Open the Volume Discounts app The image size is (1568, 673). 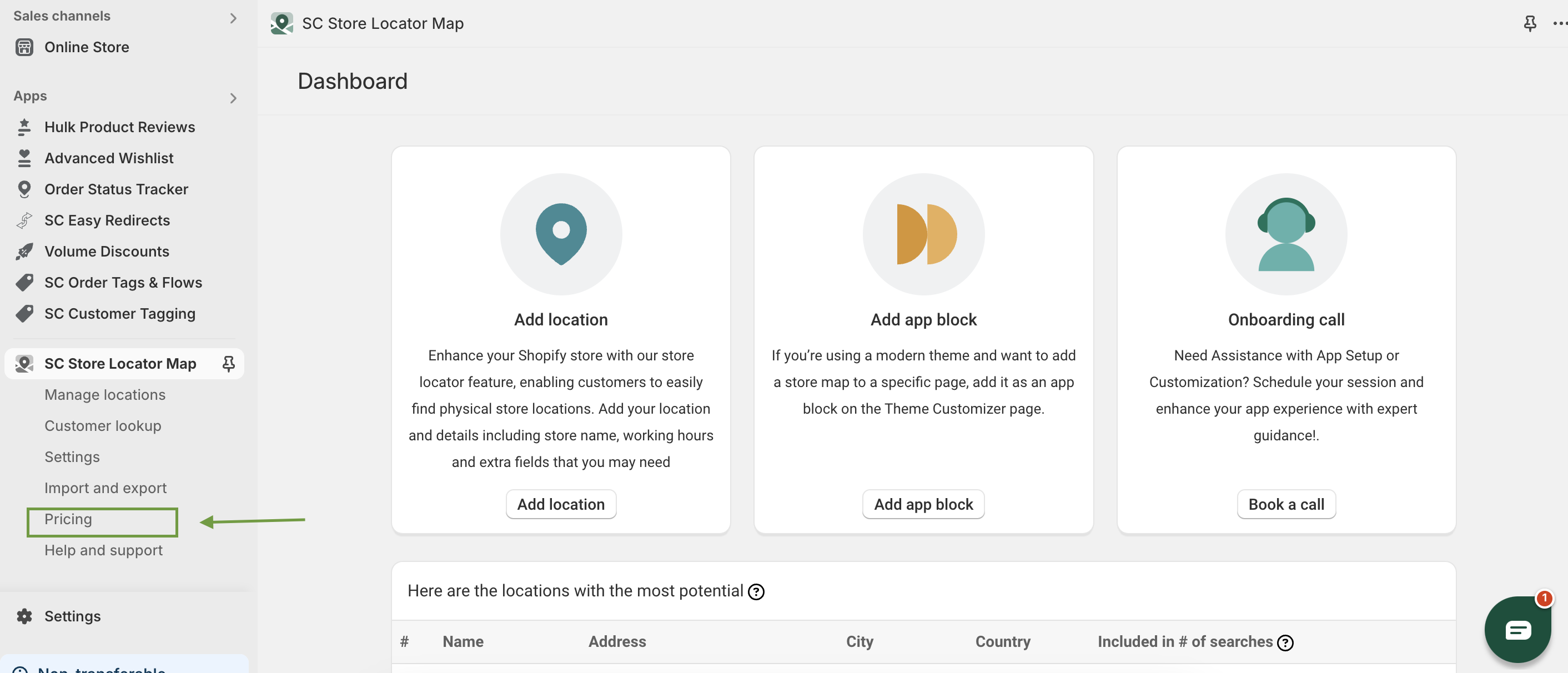coord(107,250)
